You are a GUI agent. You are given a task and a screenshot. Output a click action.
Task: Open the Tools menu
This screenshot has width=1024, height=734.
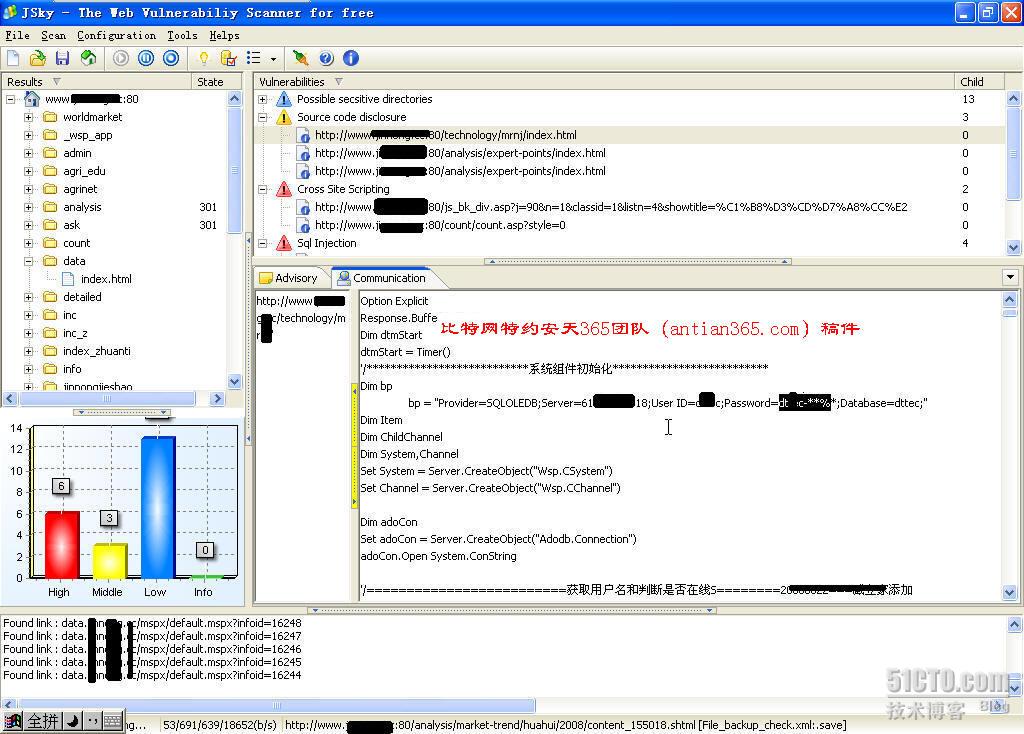(182, 35)
